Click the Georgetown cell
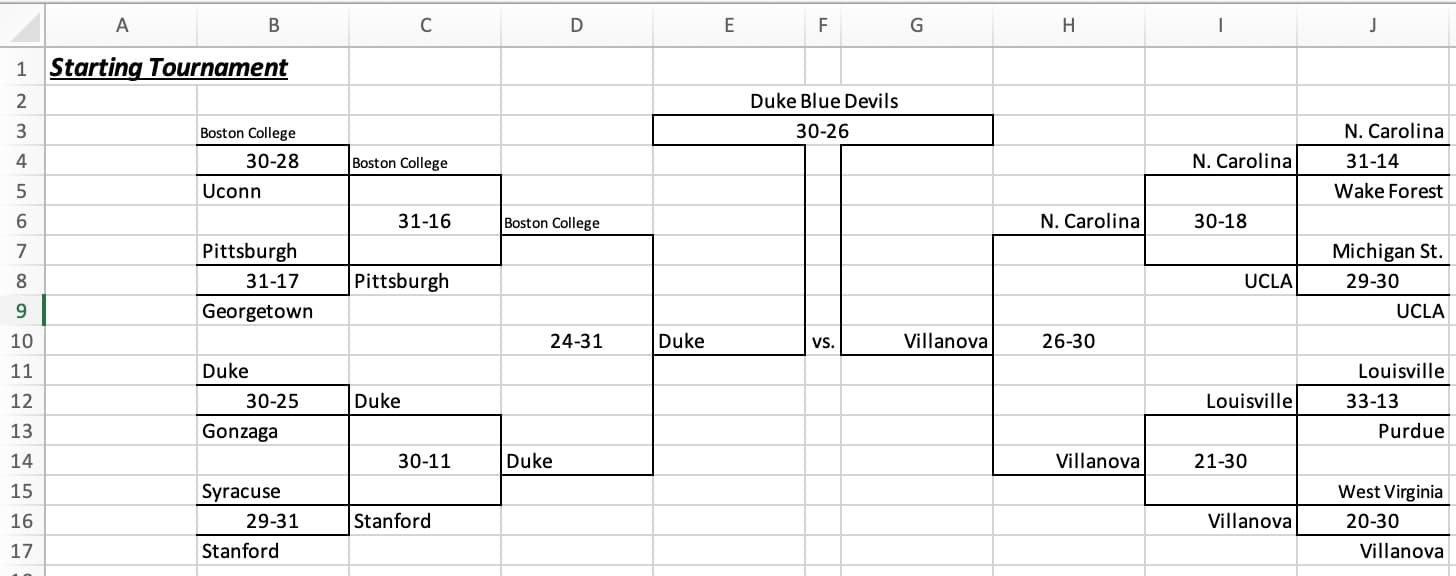 pyautogui.click(x=273, y=311)
